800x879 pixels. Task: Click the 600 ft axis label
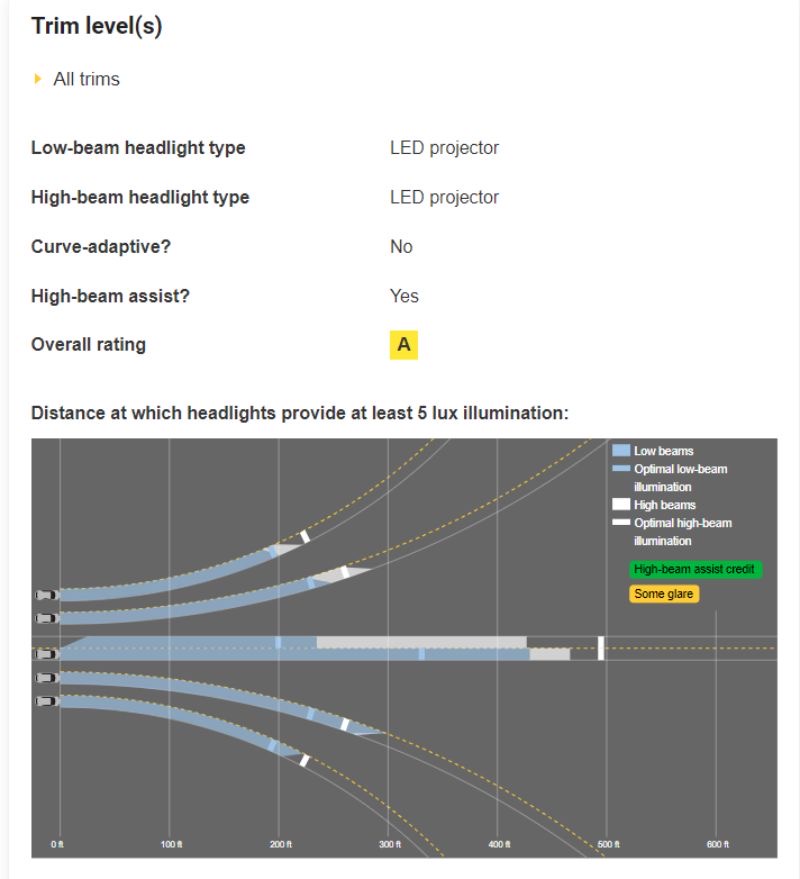(x=718, y=844)
